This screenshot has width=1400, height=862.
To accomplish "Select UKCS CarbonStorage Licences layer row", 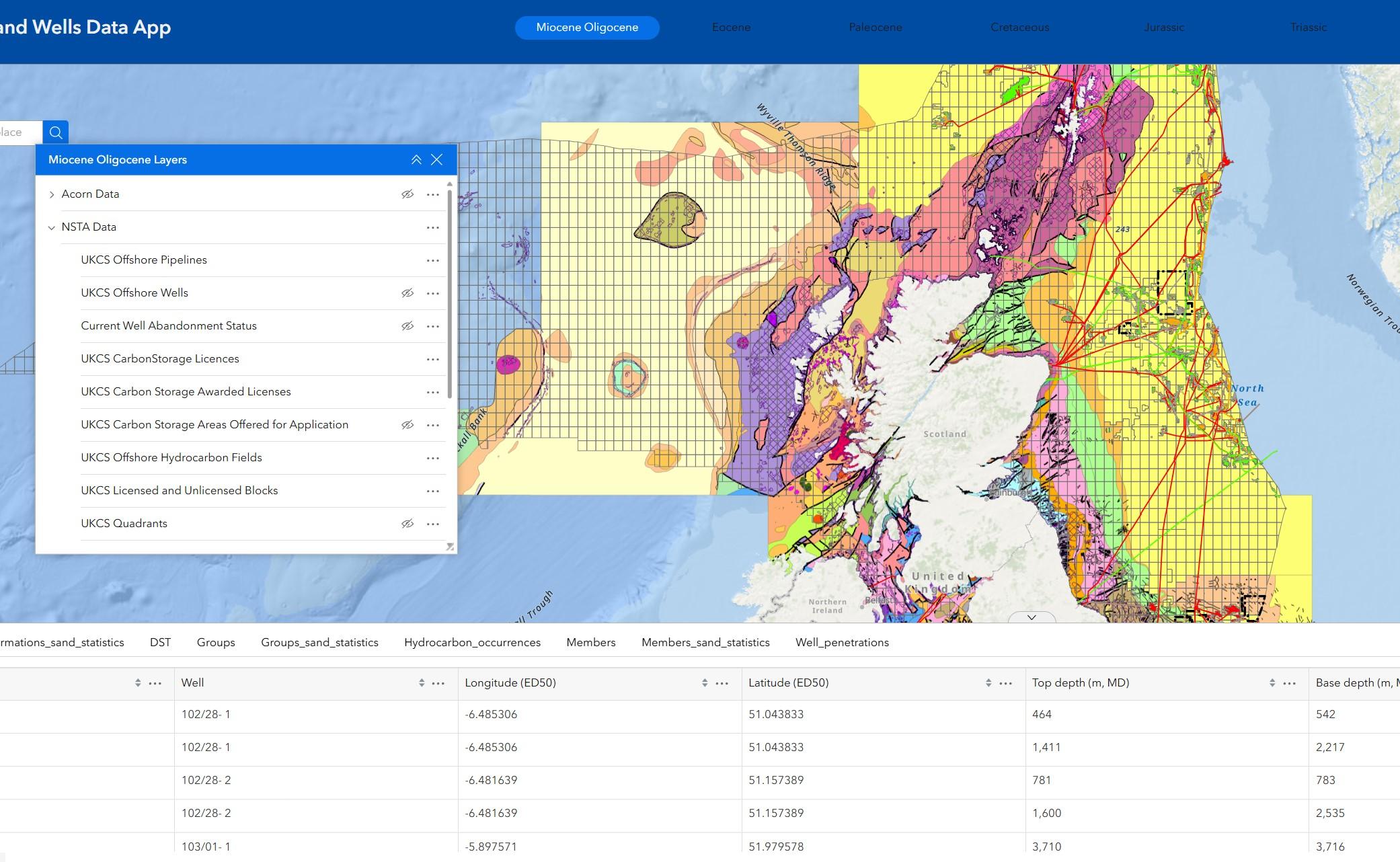I will (263, 359).
